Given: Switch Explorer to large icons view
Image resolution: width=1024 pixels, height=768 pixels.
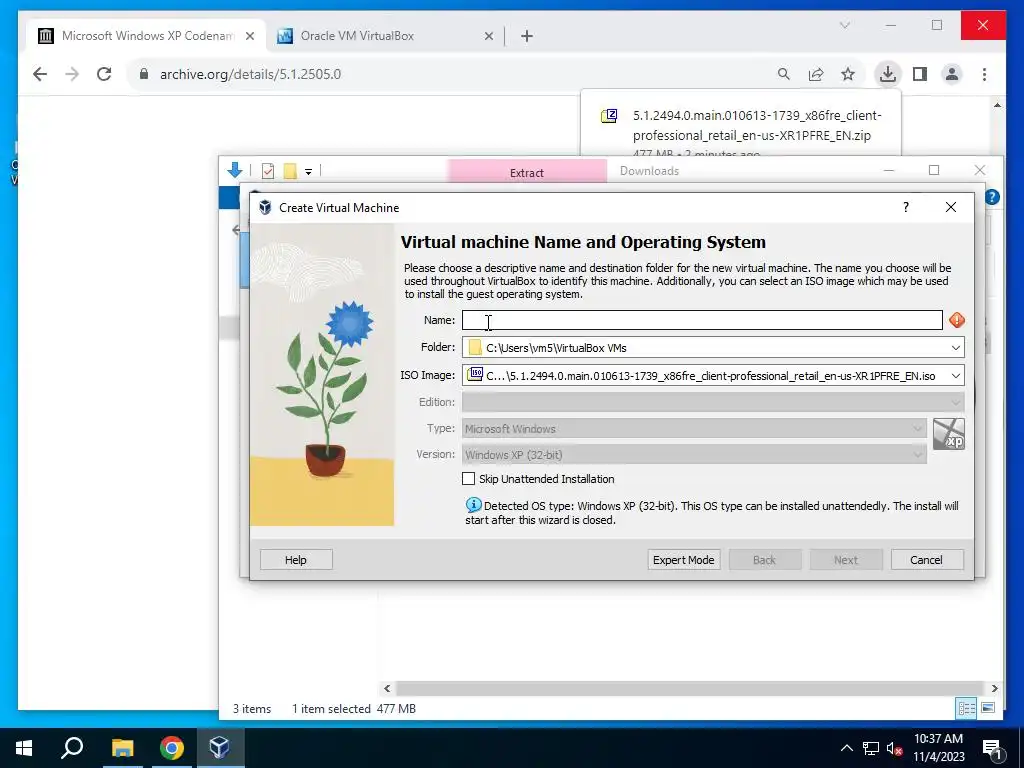Looking at the screenshot, I should click(988, 708).
